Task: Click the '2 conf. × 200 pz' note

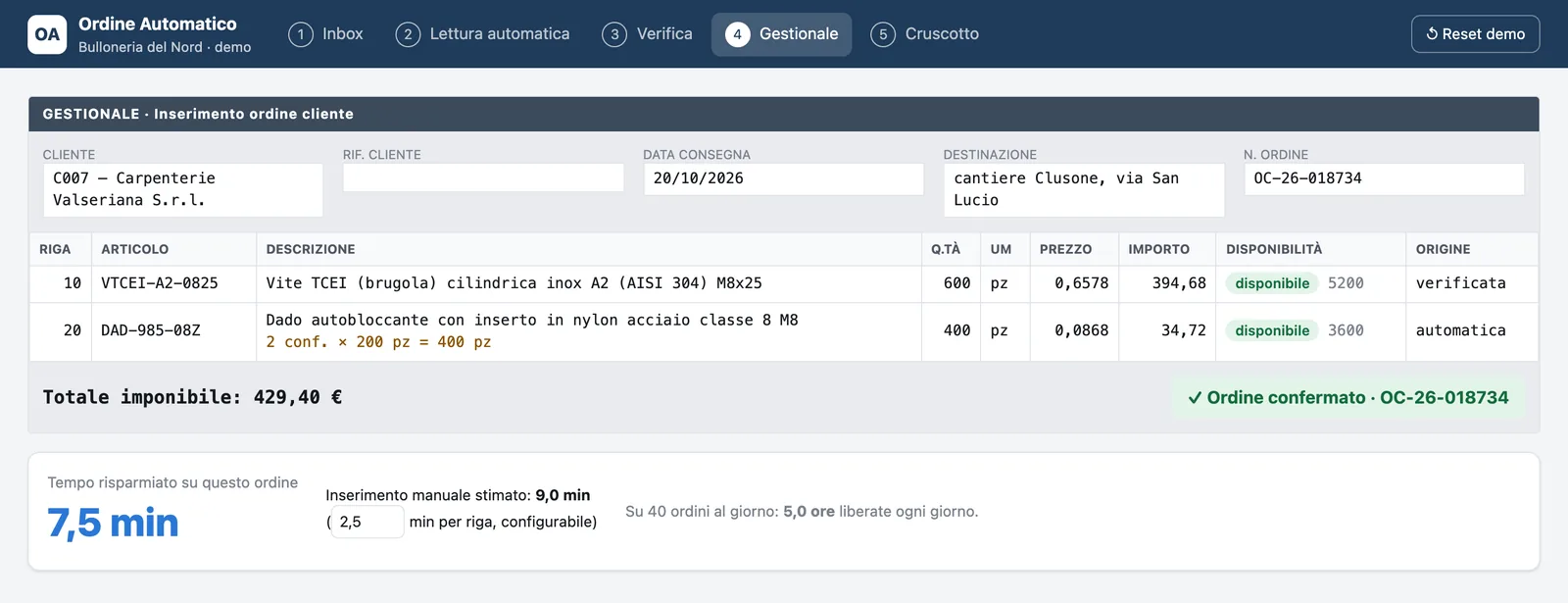Action: [378, 342]
